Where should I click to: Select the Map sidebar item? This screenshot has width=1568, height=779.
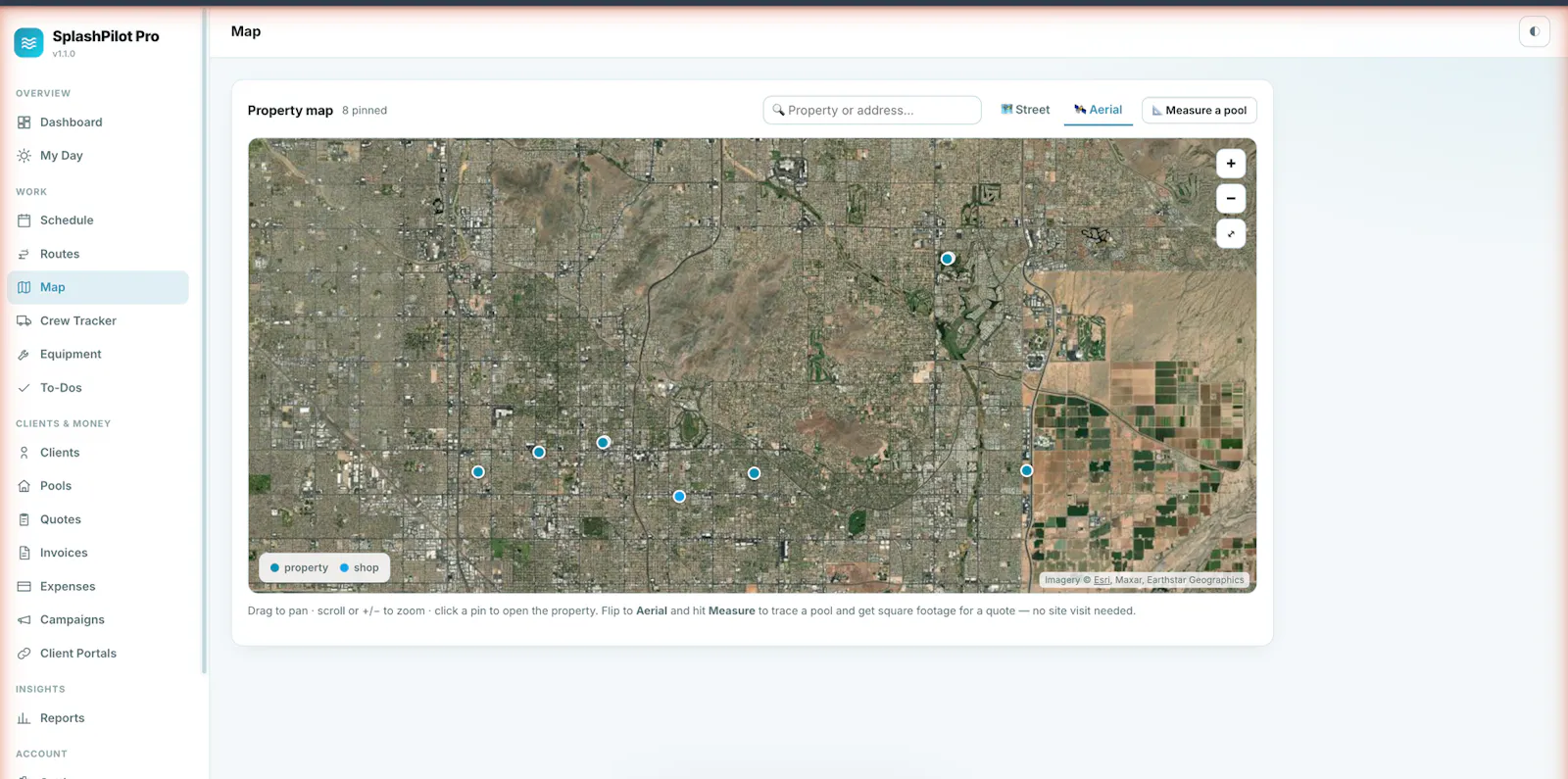click(98, 287)
